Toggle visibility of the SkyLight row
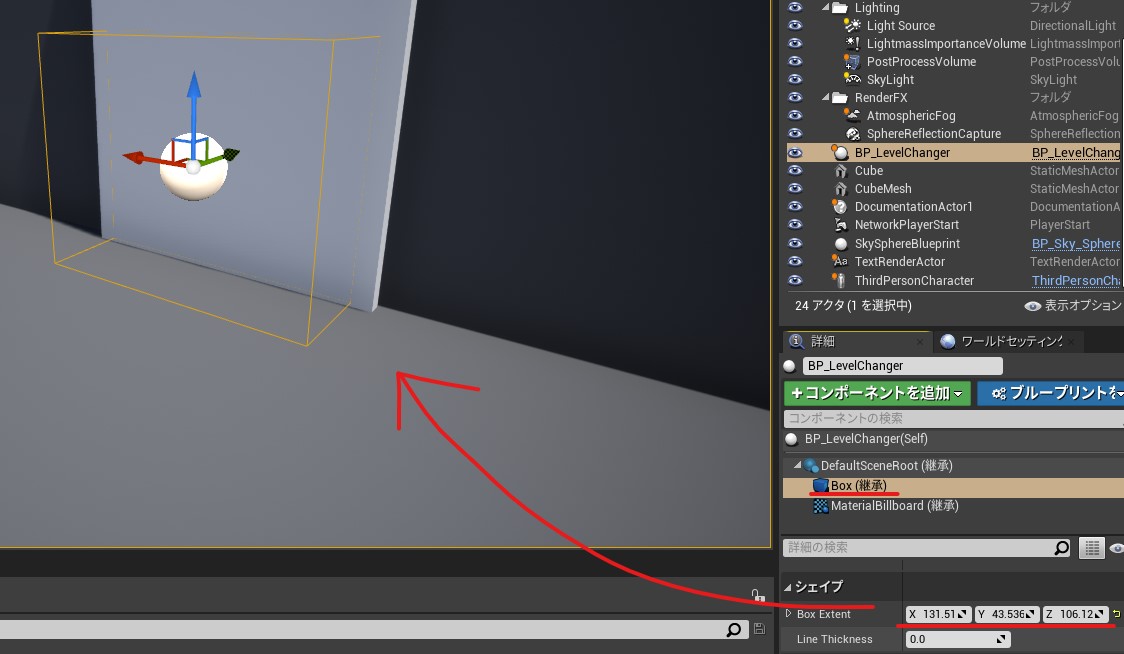The height and width of the screenshot is (654, 1124). tap(795, 80)
